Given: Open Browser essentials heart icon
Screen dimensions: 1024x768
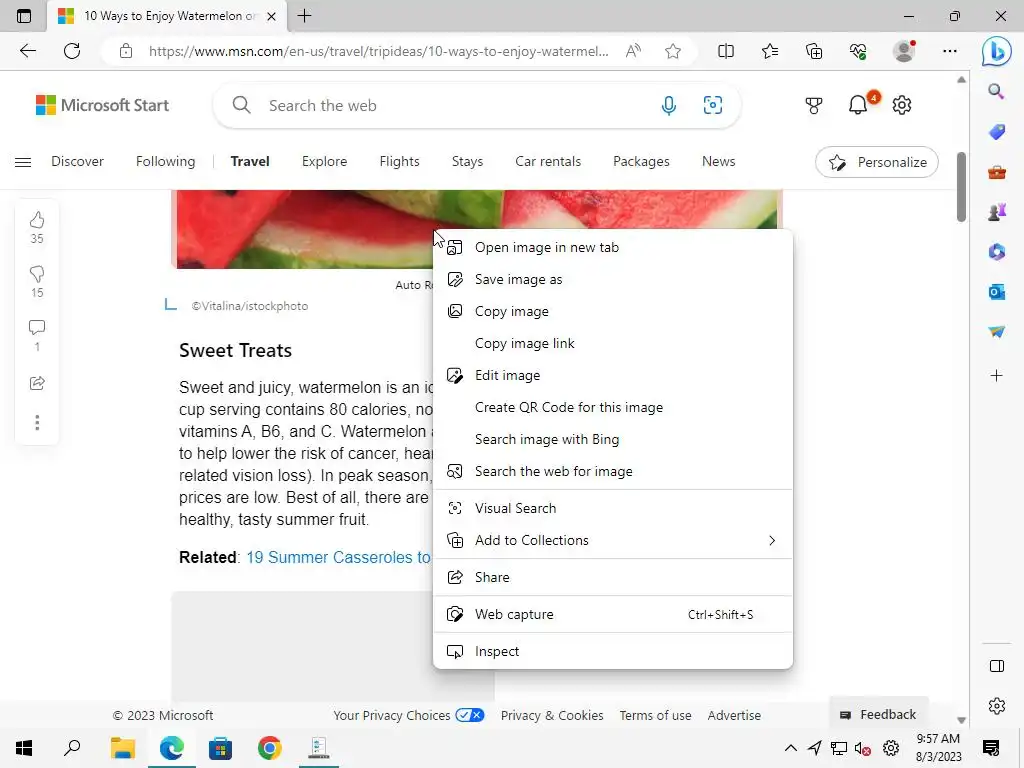Looking at the screenshot, I should pos(858,51).
